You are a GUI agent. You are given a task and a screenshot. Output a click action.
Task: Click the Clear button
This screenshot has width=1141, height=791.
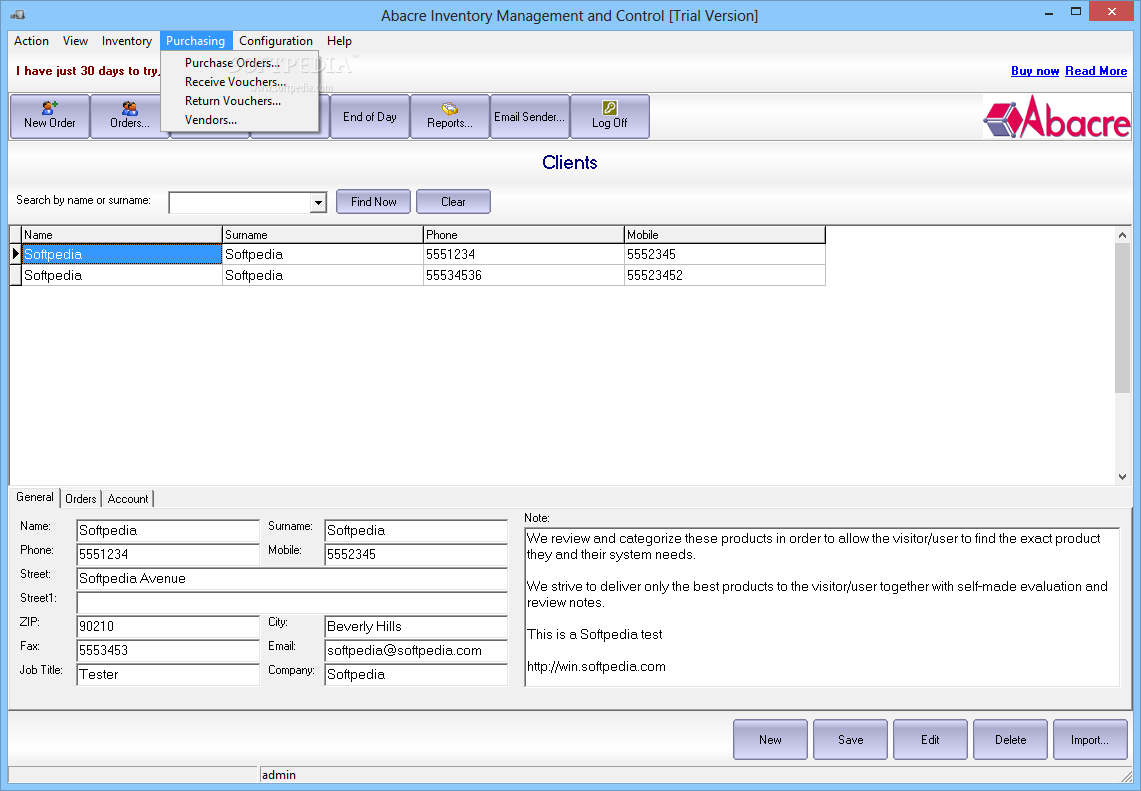click(x=453, y=202)
